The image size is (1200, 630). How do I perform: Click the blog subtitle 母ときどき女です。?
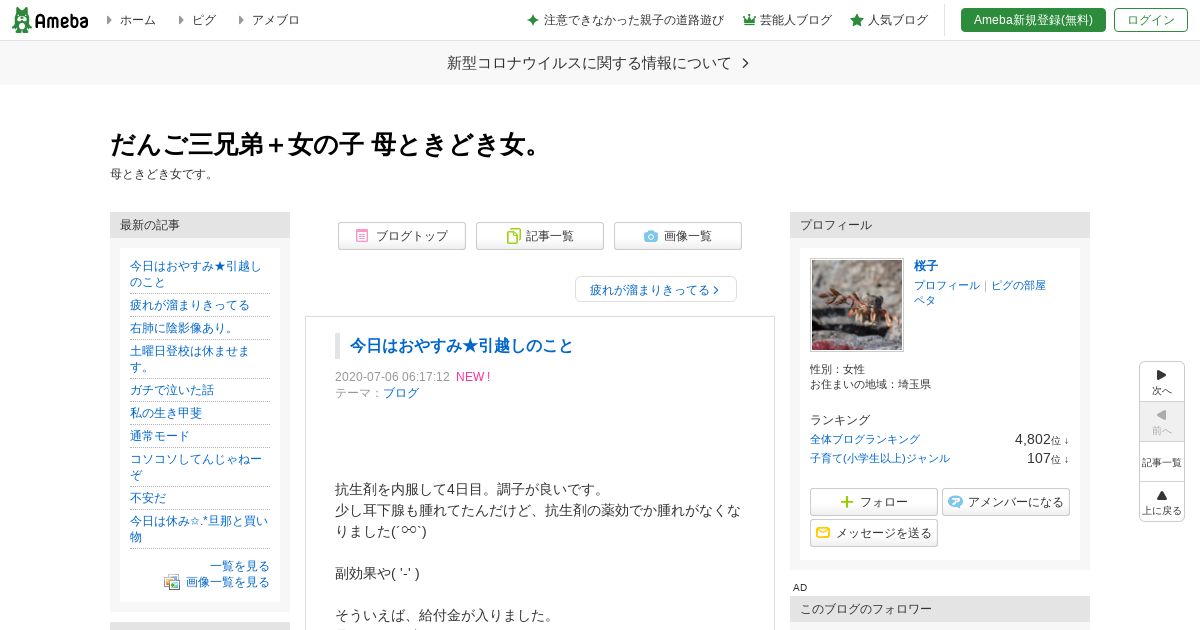(x=163, y=174)
